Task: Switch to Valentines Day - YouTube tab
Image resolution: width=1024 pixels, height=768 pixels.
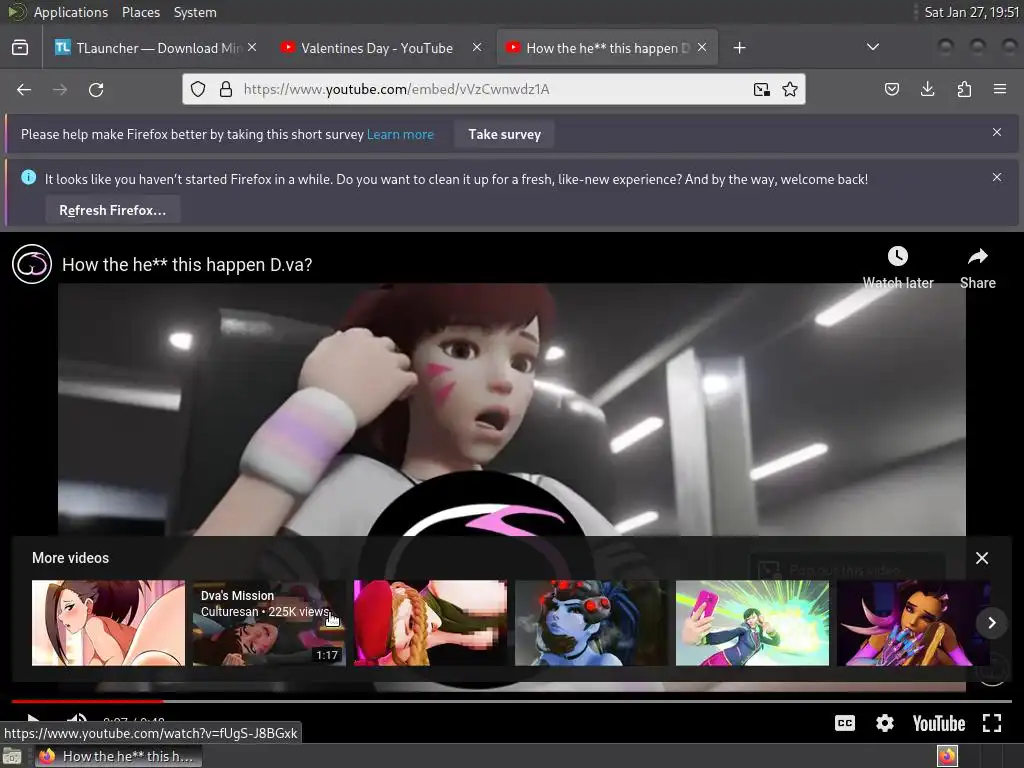Action: coord(377,48)
